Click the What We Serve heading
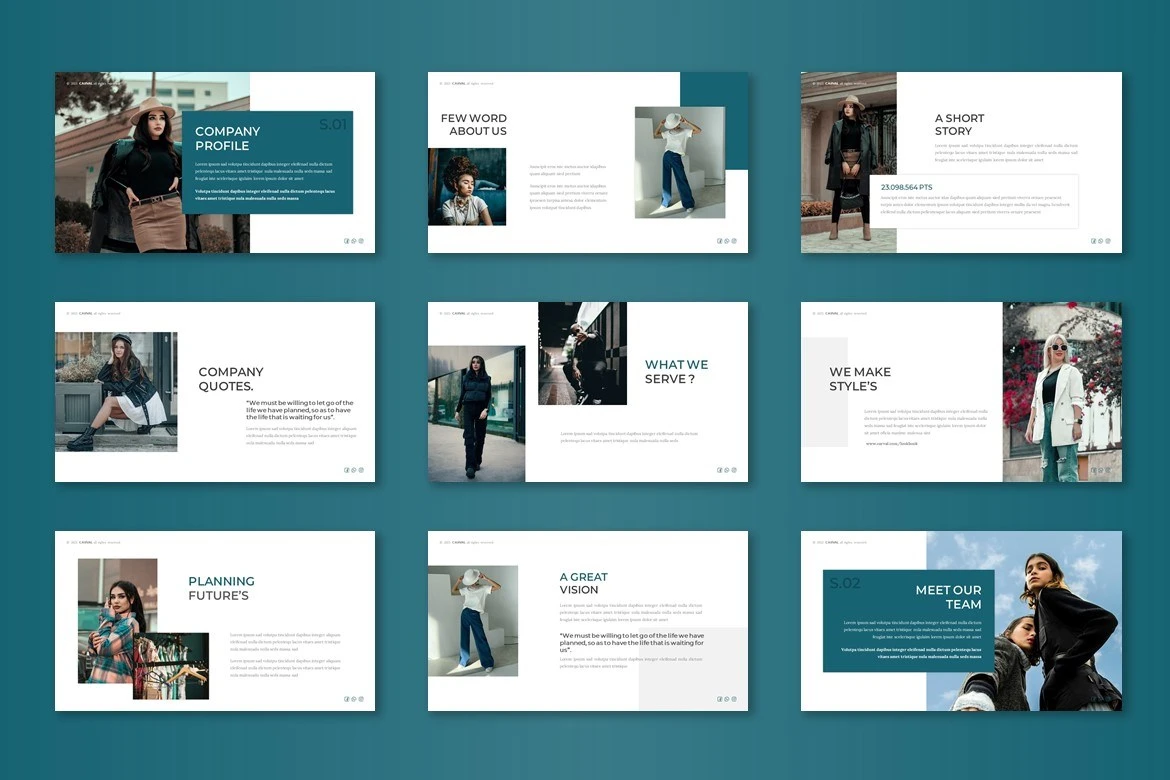This screenshot has width=1170, height=780. [676, 372]
